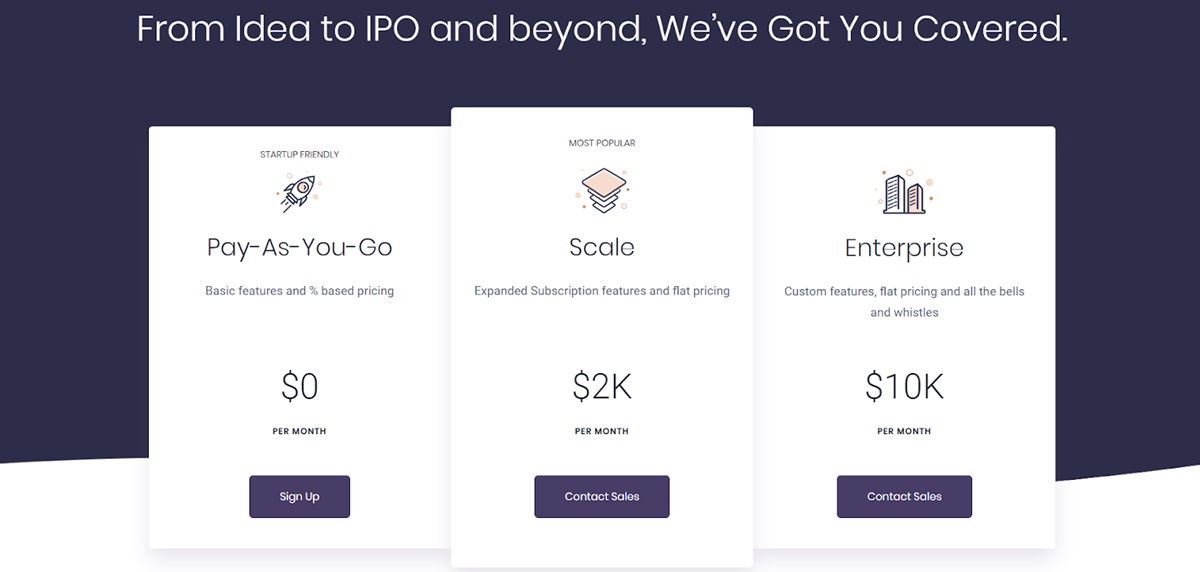Click the "Custom features, flat pricing" description
Screen dimensions: 1200x572
pyautogui.click(x=904, y=302)
